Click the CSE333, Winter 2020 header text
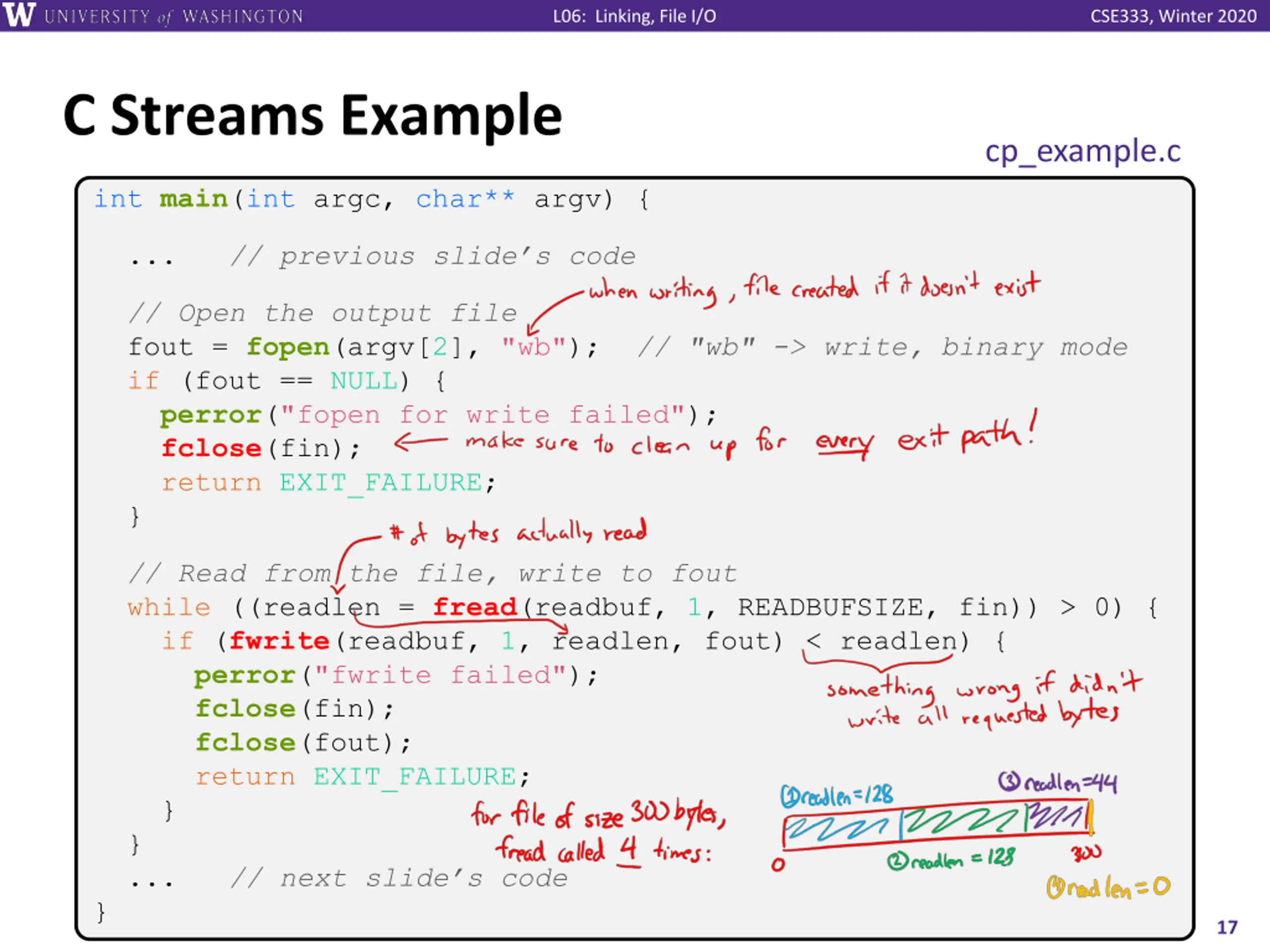This screenshot has width=1270, height=952. (x=1174, y=16)
